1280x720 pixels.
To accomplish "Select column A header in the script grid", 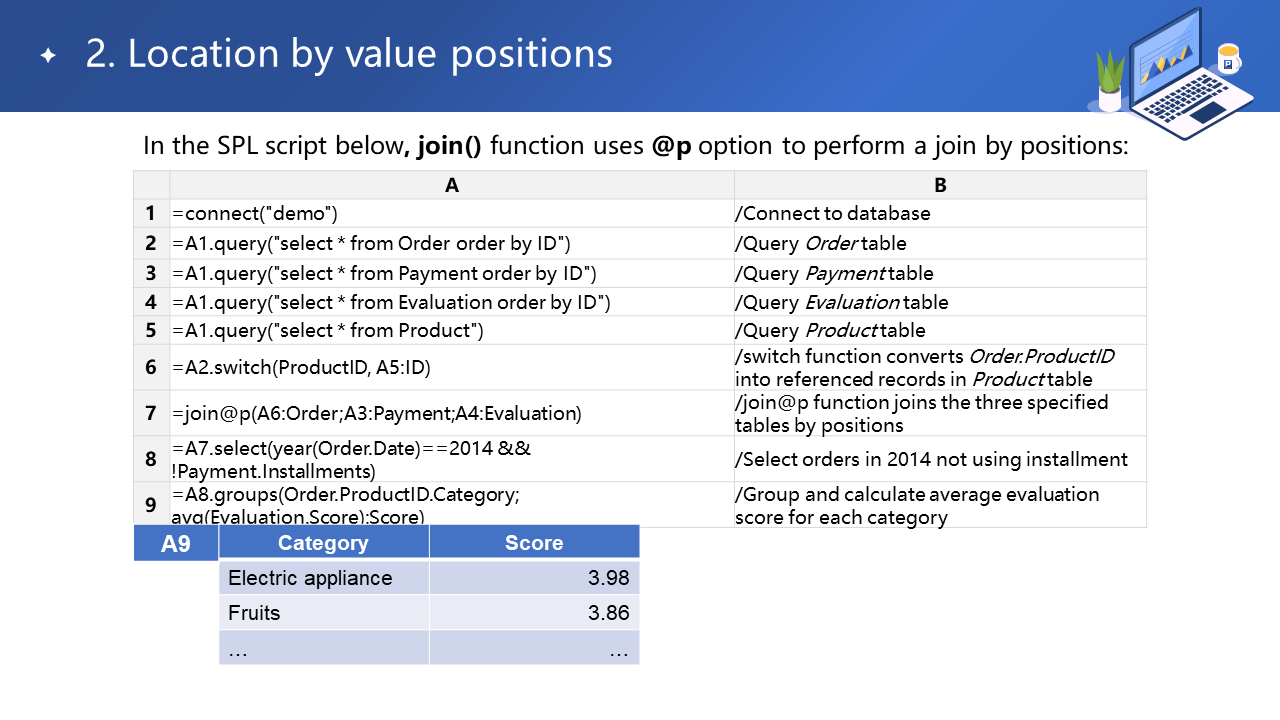I will pos(452,185).
